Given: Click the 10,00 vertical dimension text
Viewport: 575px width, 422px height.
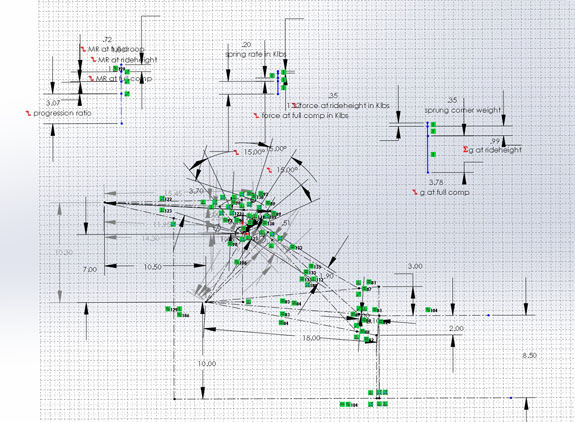Looking at the screenshot, I should [x=207, y=364].
